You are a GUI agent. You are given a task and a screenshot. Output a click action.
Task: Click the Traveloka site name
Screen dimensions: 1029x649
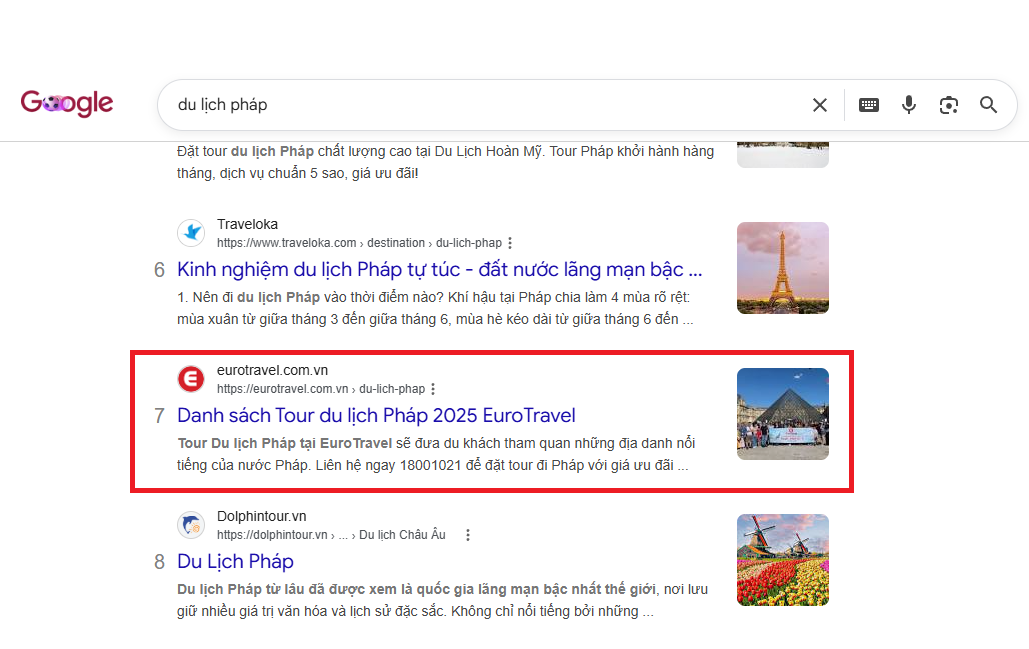pos(247,224)
